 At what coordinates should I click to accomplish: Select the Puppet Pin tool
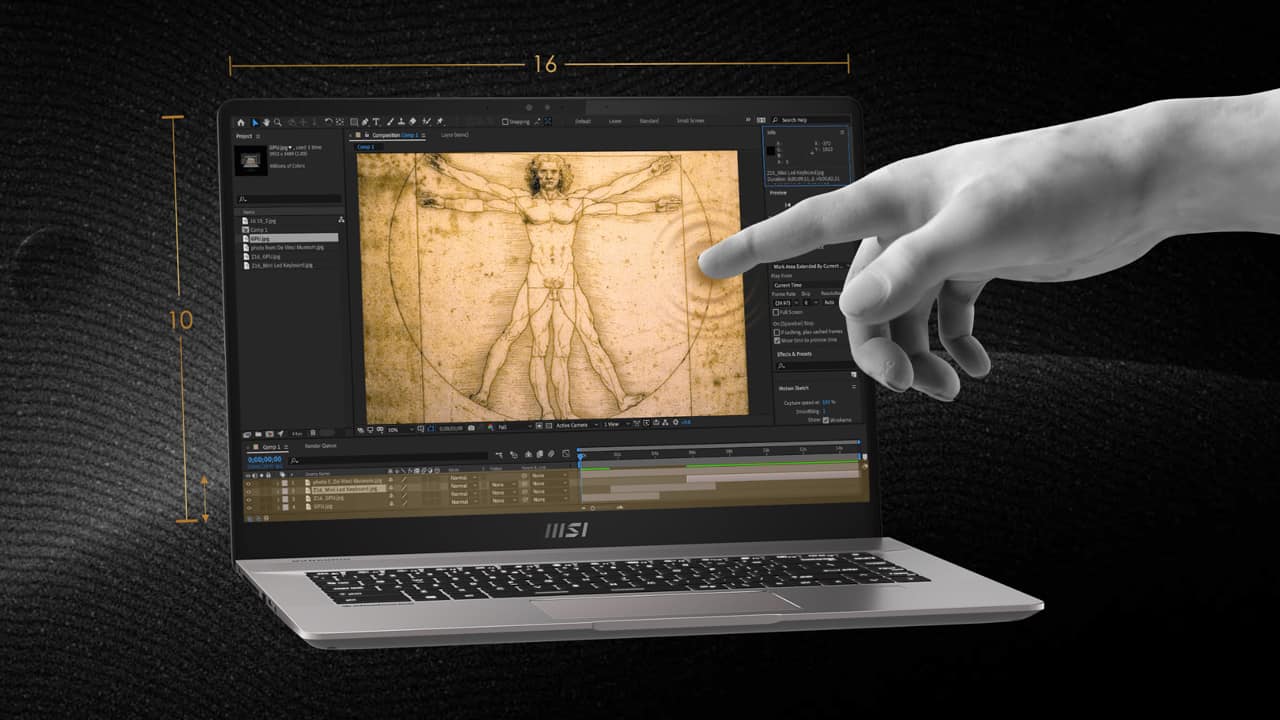pos(439,121)
